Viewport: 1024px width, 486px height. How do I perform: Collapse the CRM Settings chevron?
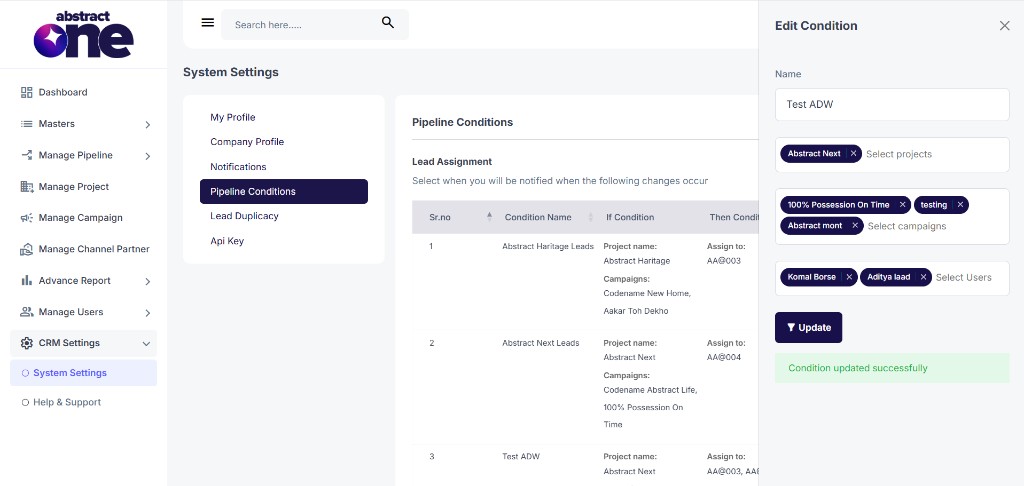point(146,343)
